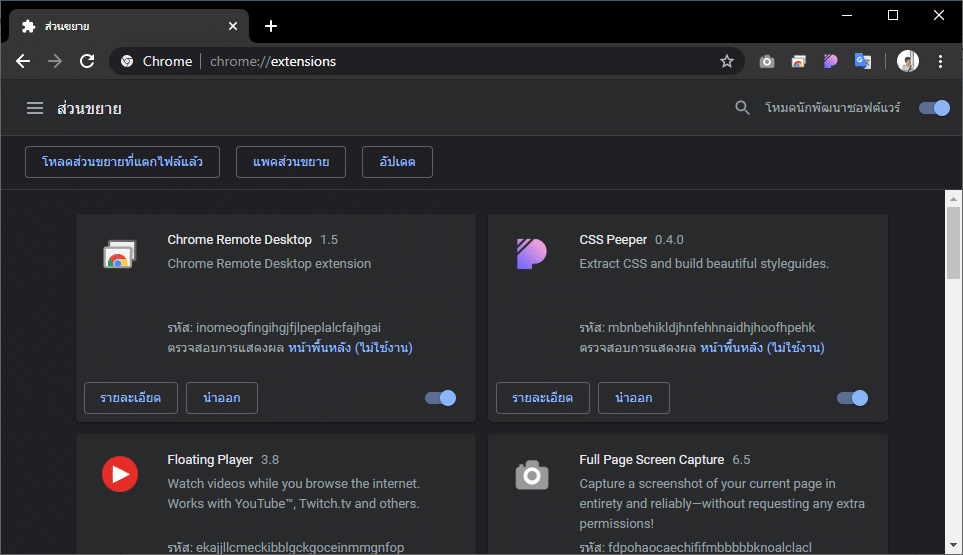Open Chrome Remote Desktop toolbar extension icon

(798, 61)
